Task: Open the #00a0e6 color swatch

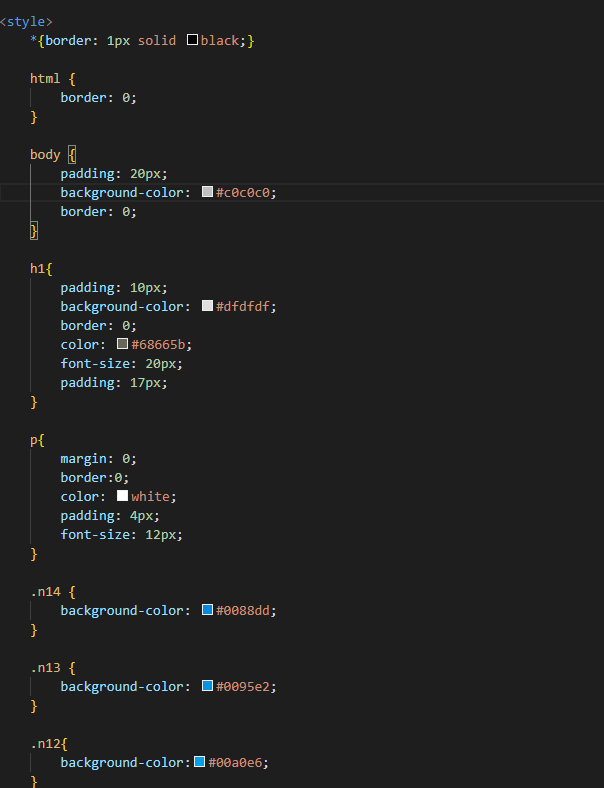Action: click(200, 761)
